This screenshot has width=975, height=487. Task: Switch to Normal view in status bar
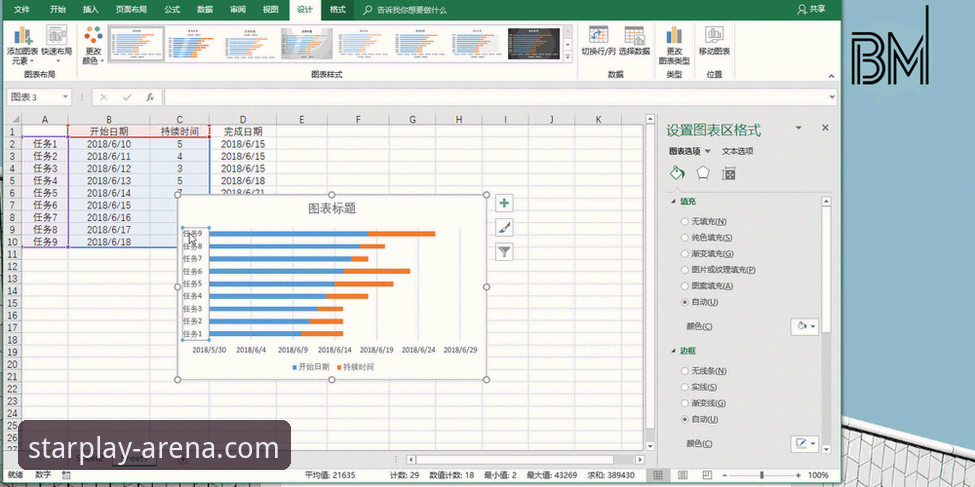656,475
